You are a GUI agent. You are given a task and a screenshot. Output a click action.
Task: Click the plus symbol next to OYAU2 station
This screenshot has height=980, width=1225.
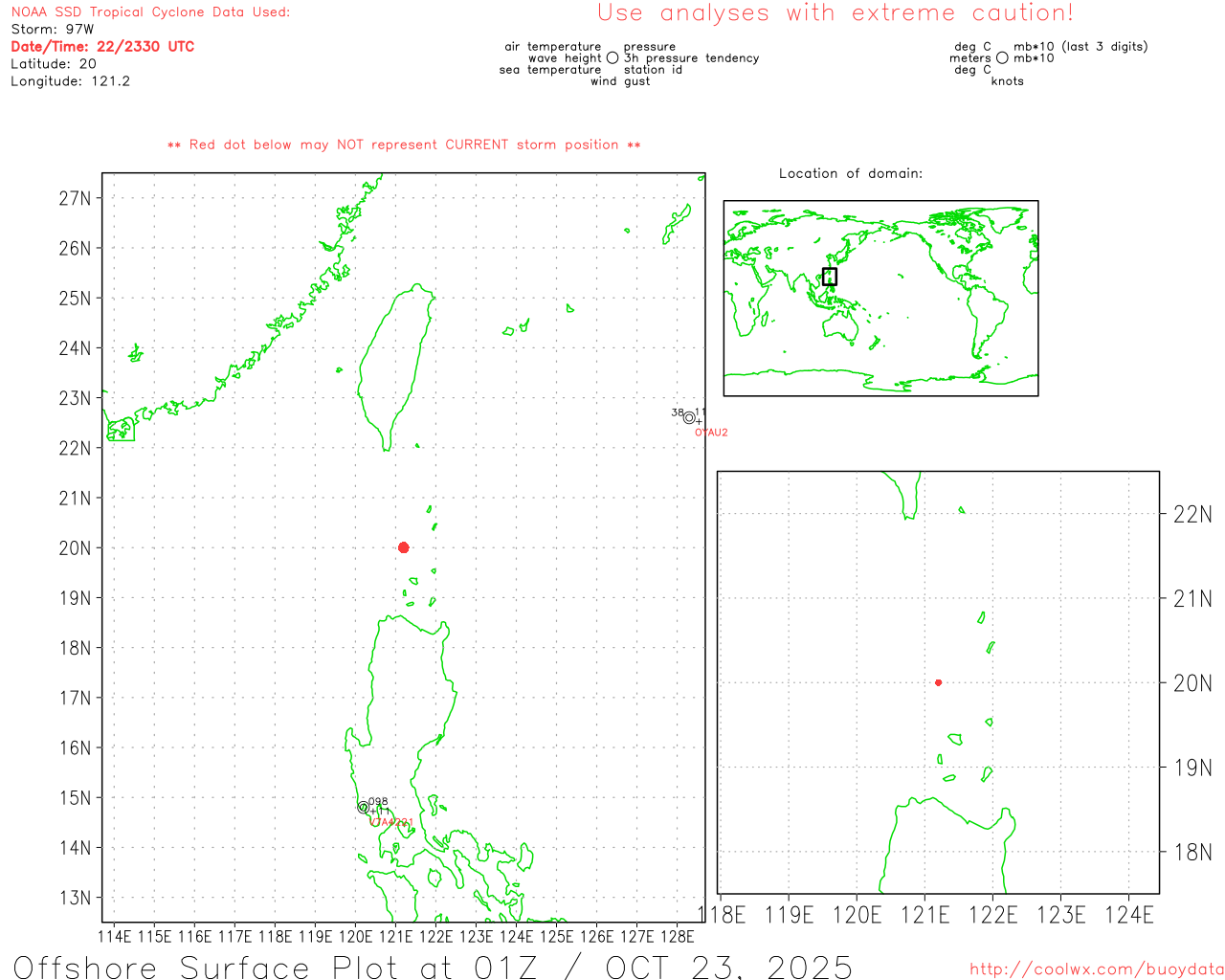click(x=700, y=422)
